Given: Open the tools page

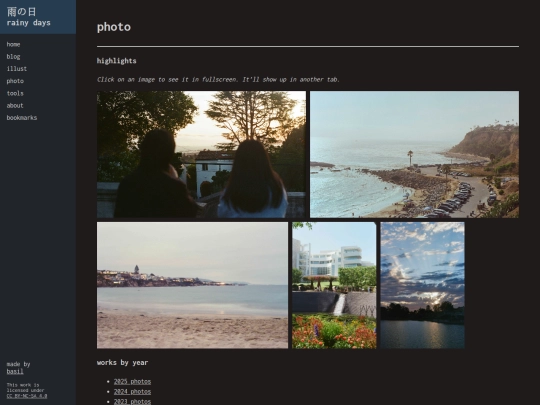Looking at the screenshot, I should click(x=15, y=93).
